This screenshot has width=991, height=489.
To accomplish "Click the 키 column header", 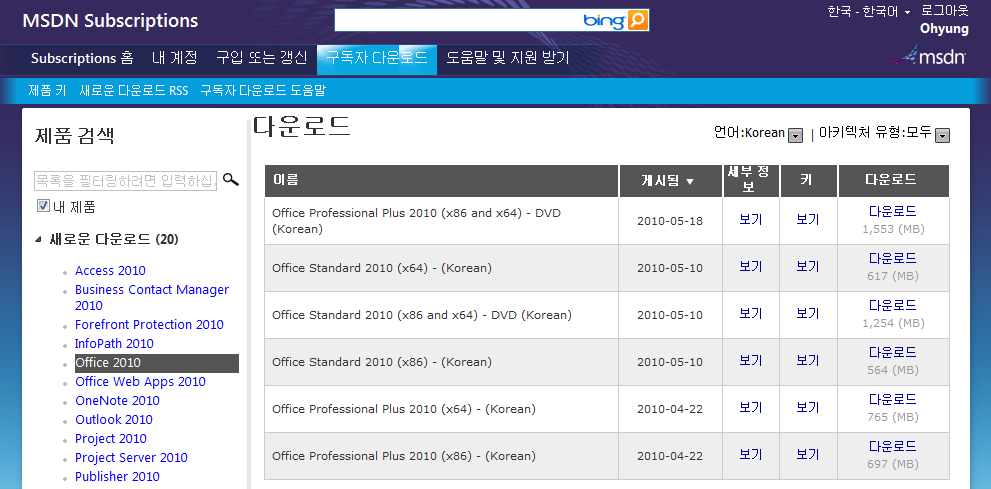I will [808, 181].
